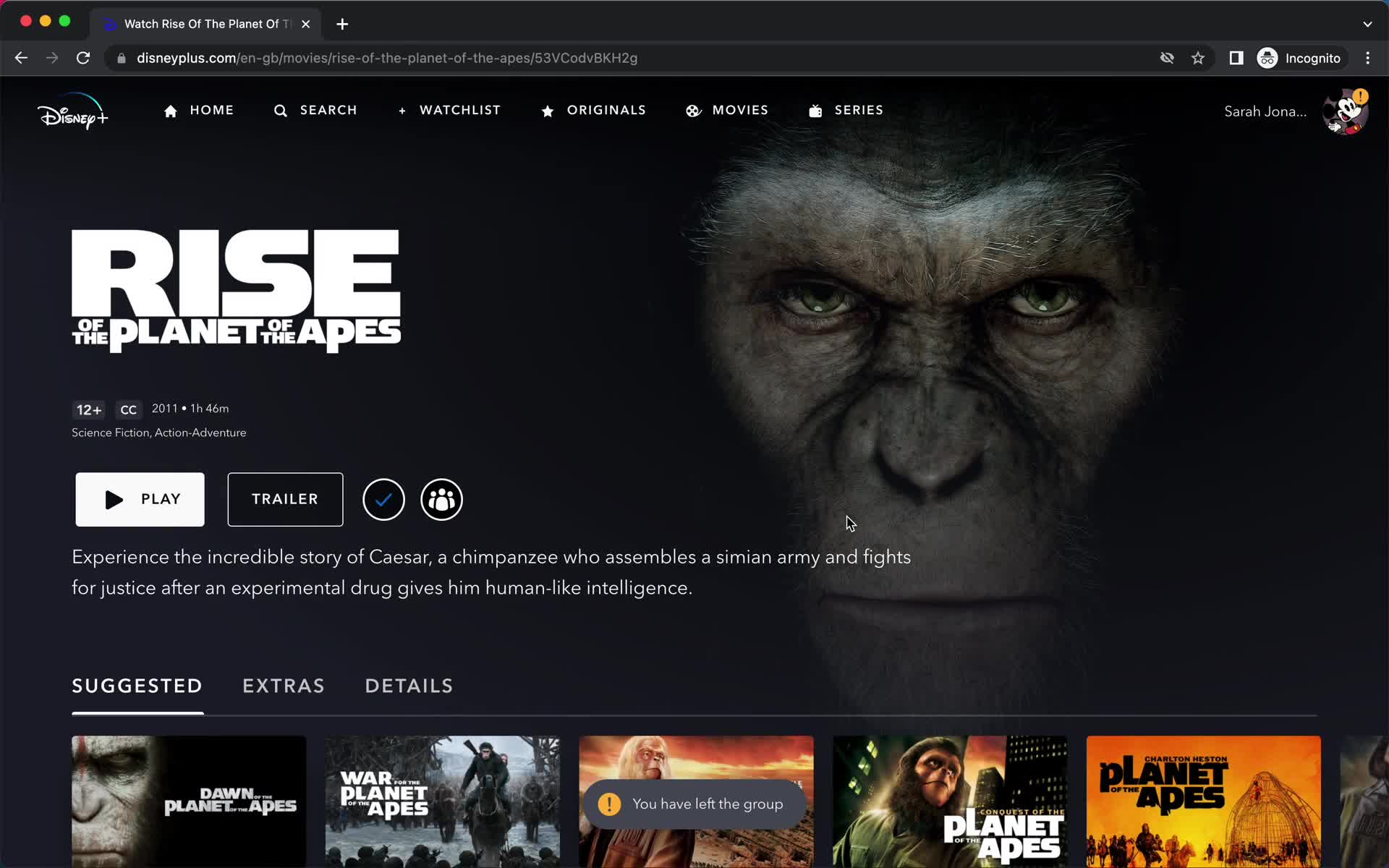Play Rise of the Planet of the Apes
The image size is (1389, 868).
click(x=140, y=499)
